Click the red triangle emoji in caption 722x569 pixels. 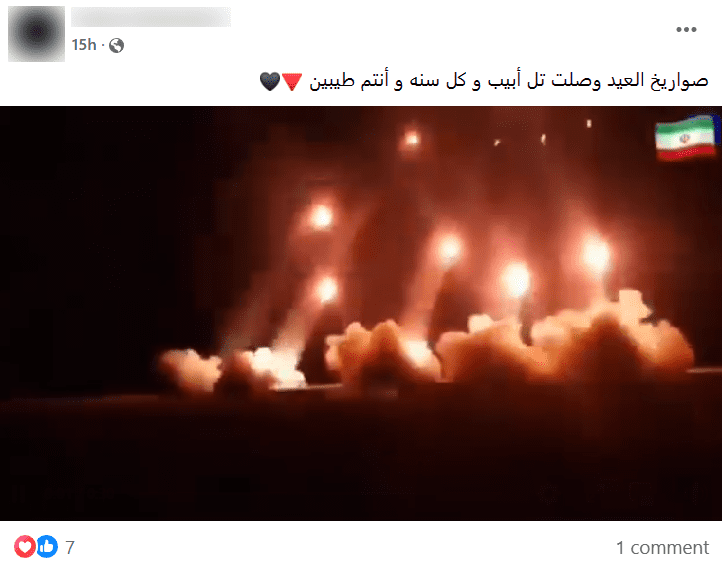[x=292, y=81]
